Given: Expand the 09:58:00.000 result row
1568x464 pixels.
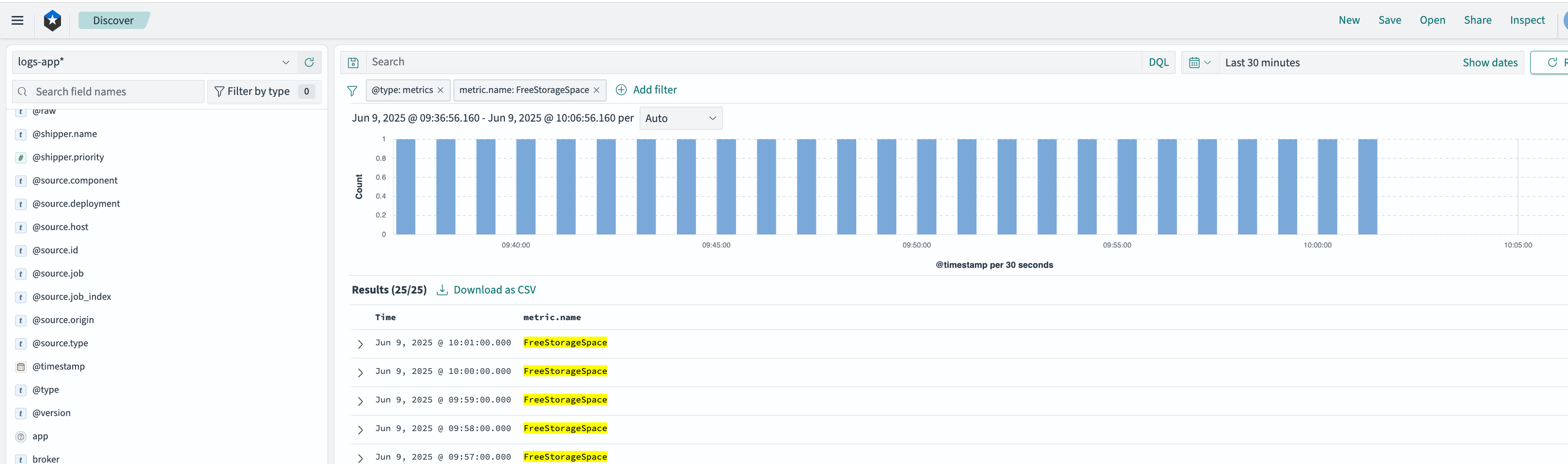Looking at the screenshot, I should click(361, 430).
